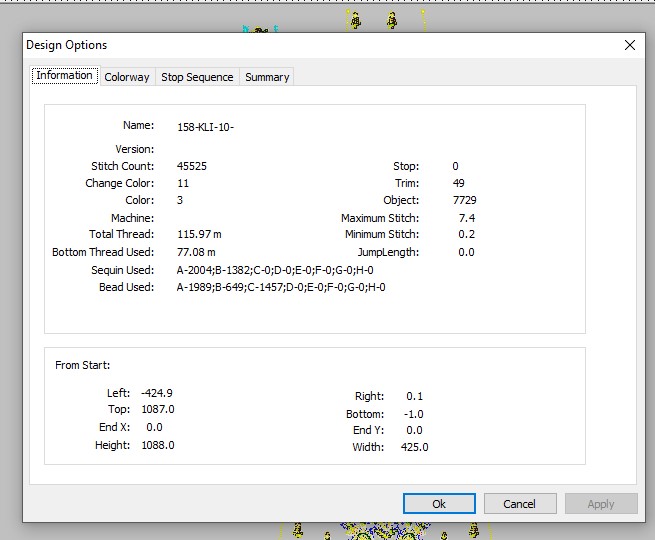This screenshot has width=655, height=540.
Task: Click the Object value 7729
Action: tap(464, 200)
